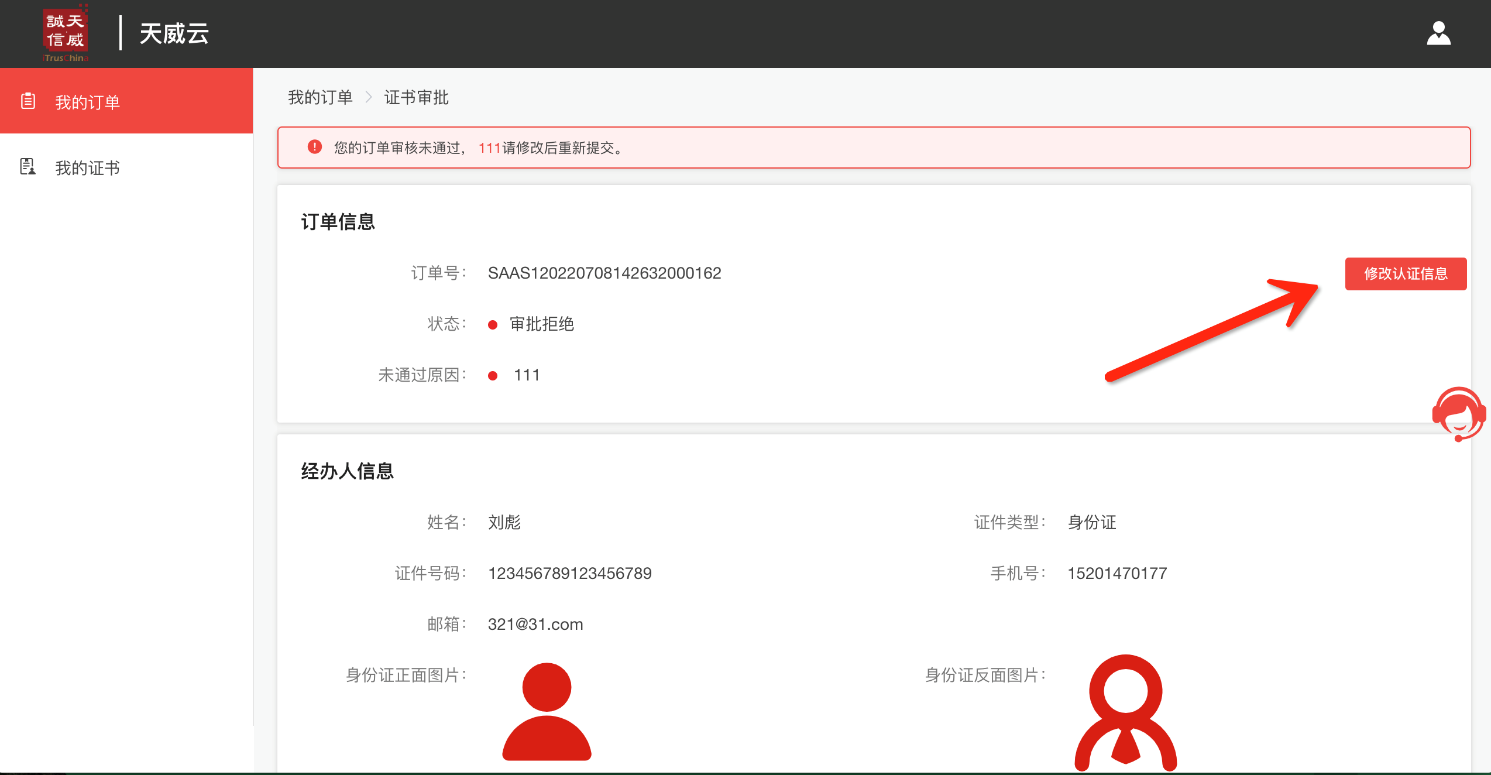Click the red warning icon in alert banner
The width and height of the screenshot is (1491, 775).
[315, 147]
